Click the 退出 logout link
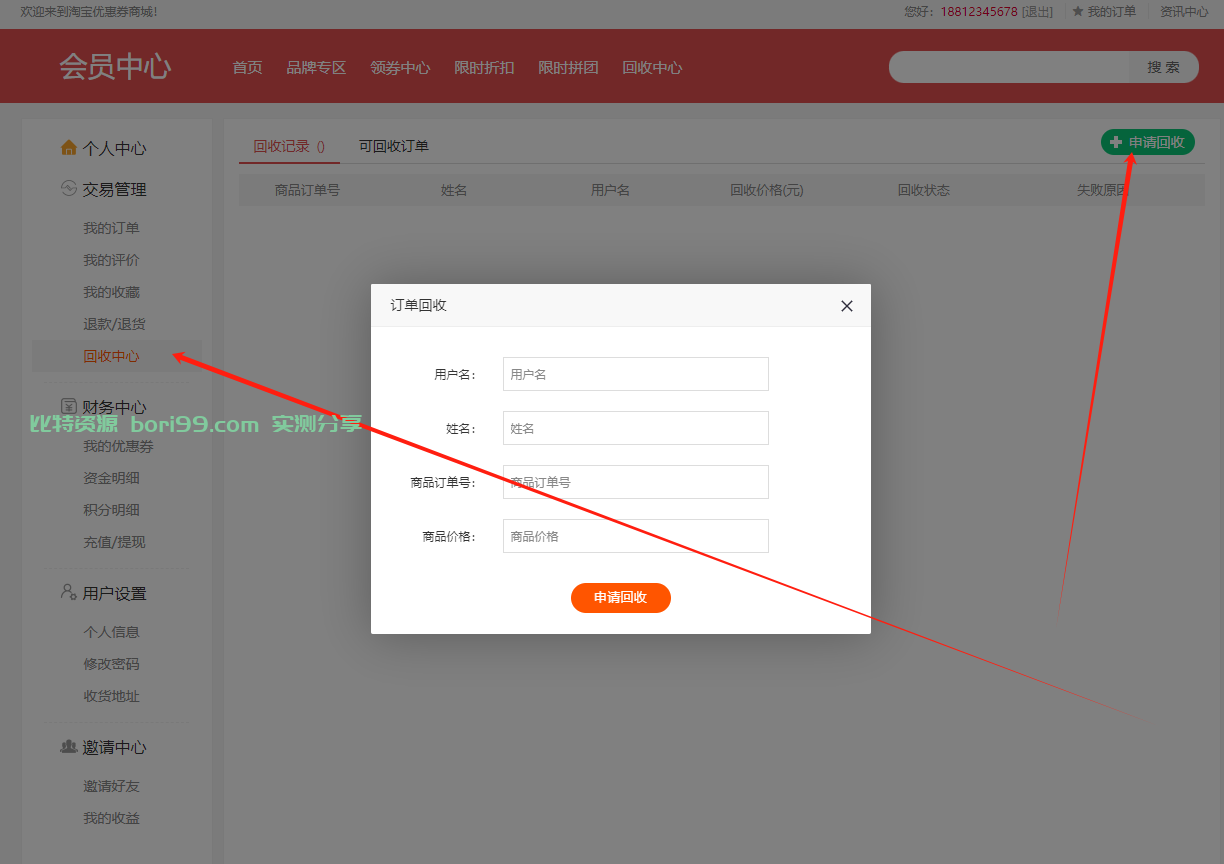The height and width of the screenshot is (864, 1224). [x=1037, y=12]
